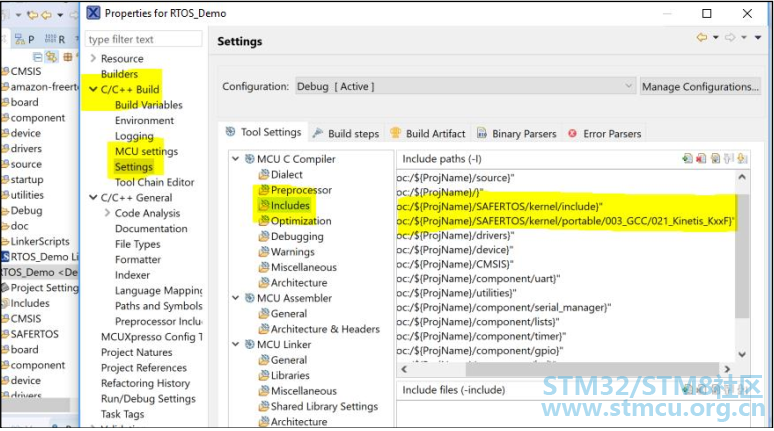This screenshot has width=774, height=431.
Task: Click Shared Library Settings icon
Action: click(x=264, y=406)
